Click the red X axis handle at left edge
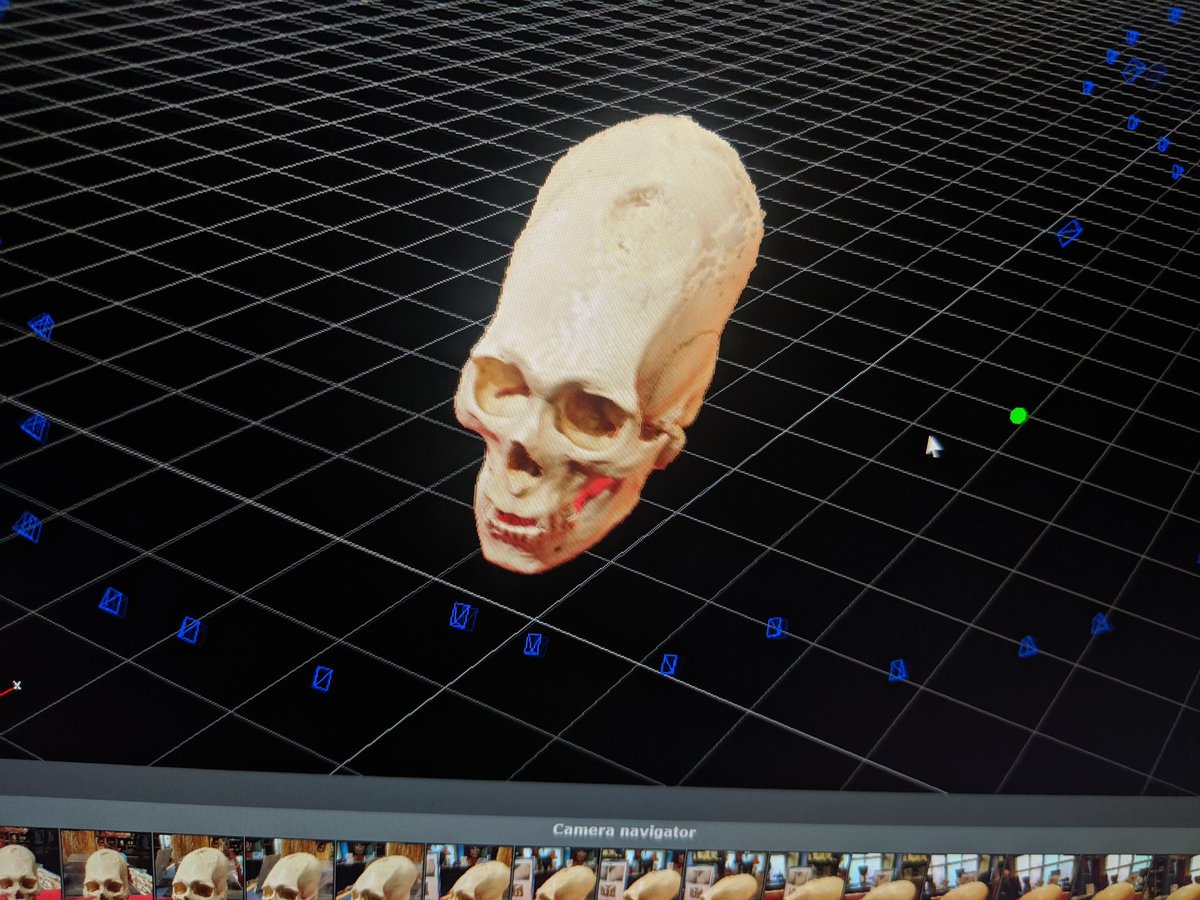 (10, 688)
